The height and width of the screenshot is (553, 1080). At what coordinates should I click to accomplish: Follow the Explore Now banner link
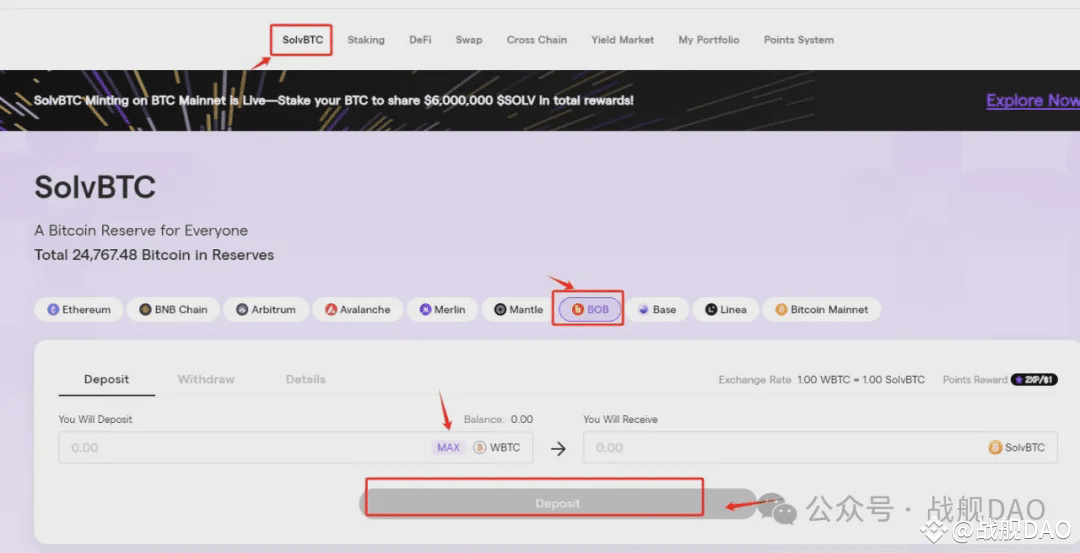pos(1032,101)
